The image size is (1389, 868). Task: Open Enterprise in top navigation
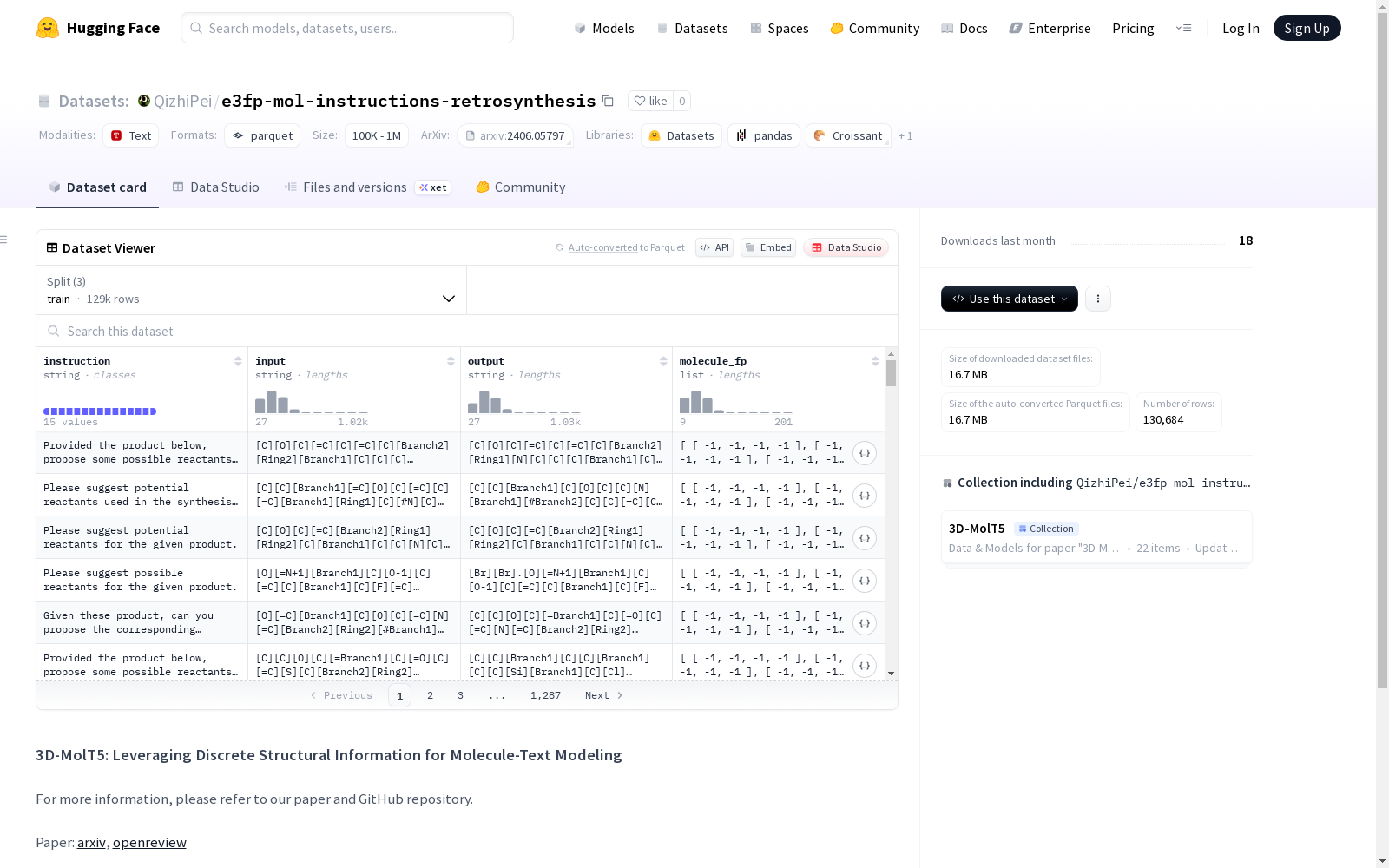1050,28
